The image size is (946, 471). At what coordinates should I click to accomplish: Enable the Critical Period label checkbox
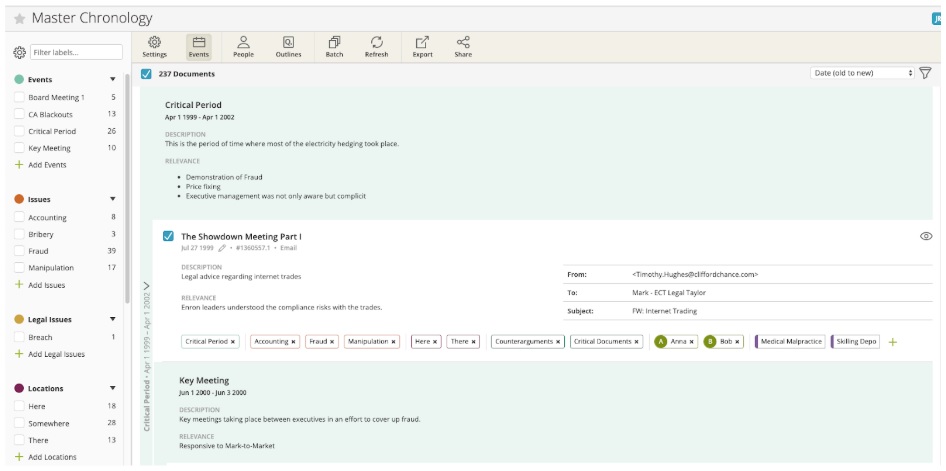pyautogui.click(x=19, y=131)
